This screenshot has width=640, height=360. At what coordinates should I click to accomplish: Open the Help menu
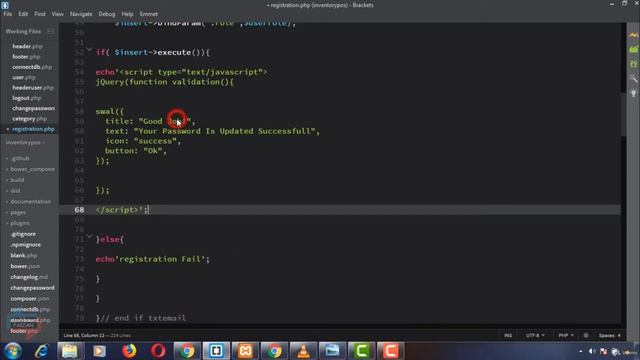[x=127, y=14]
